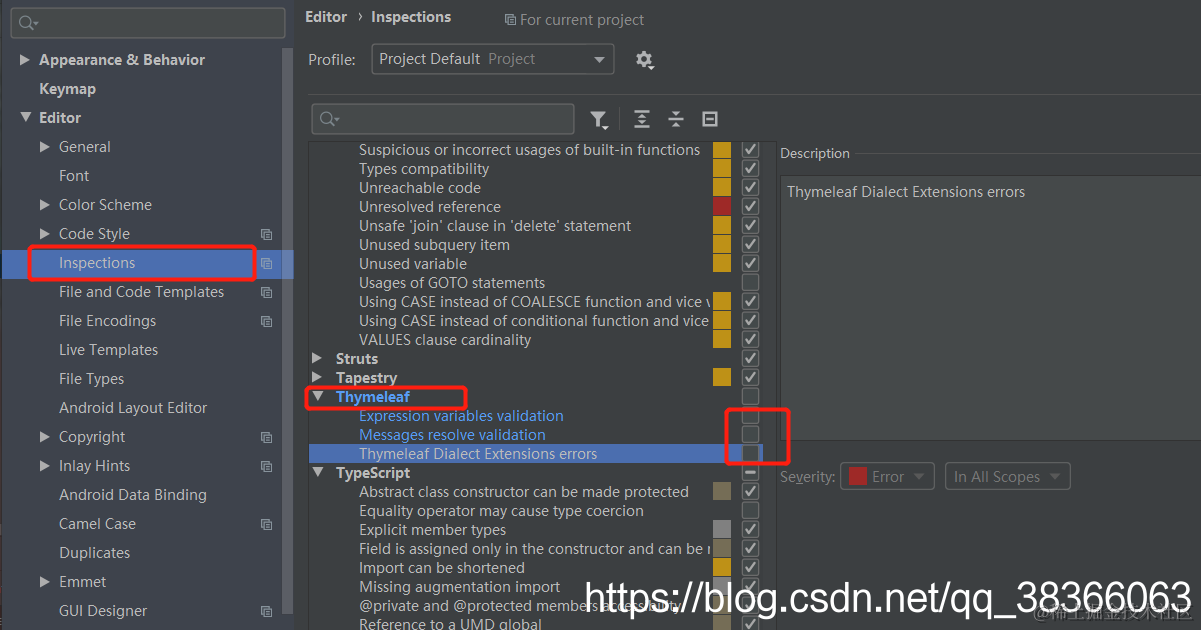Screen dimensions: 1201x630
Task: Enable Equality operator may cause type coercion
Action: pos(750,511)
